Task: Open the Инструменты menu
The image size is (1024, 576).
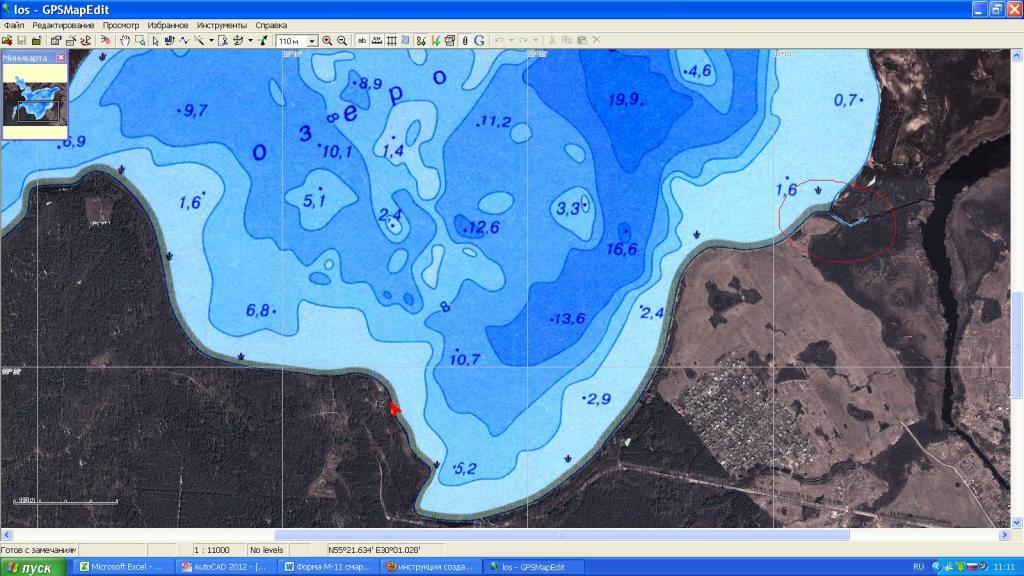Action: point(222,25)
